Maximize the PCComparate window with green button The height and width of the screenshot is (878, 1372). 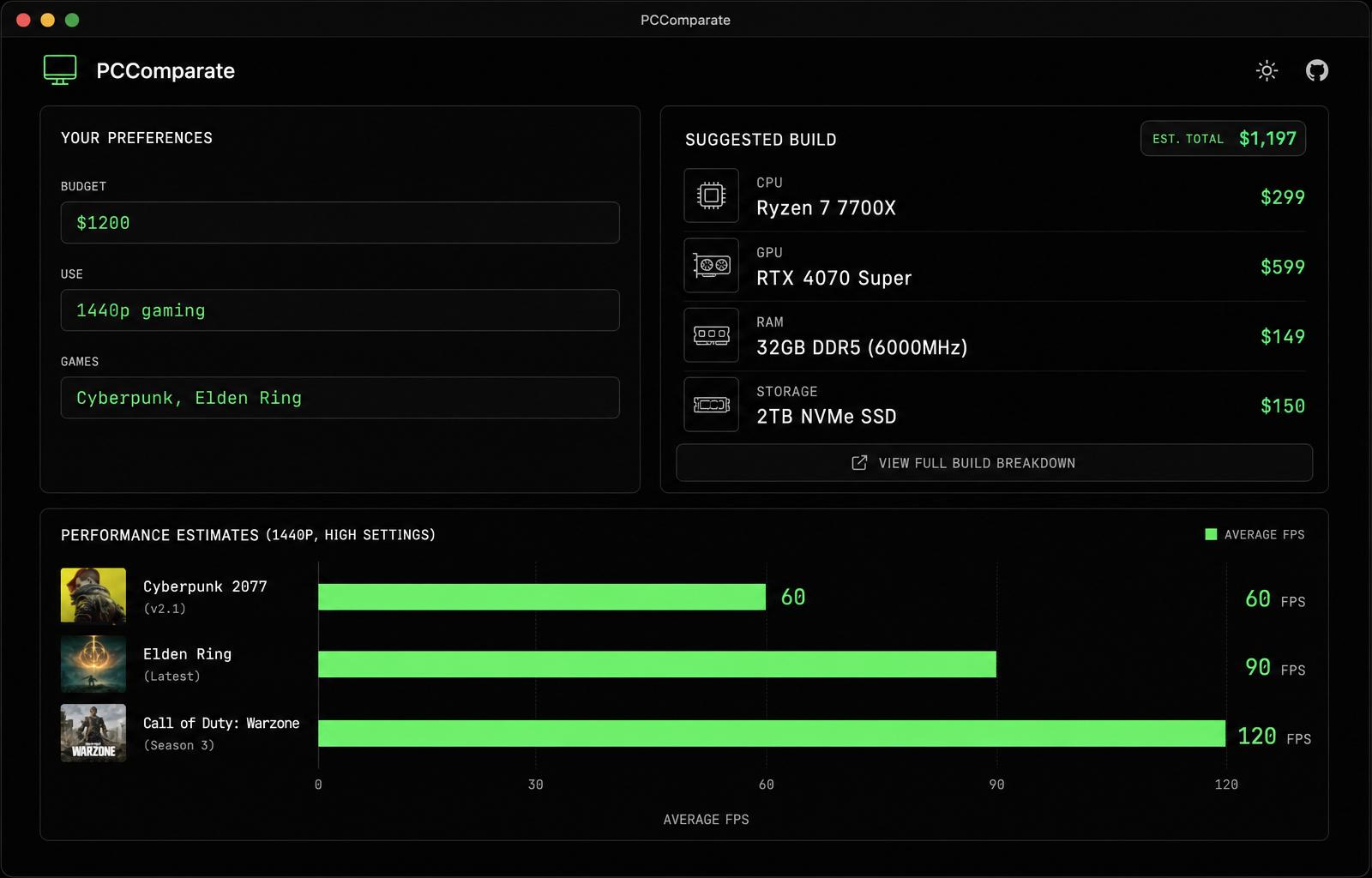(72, 20)
